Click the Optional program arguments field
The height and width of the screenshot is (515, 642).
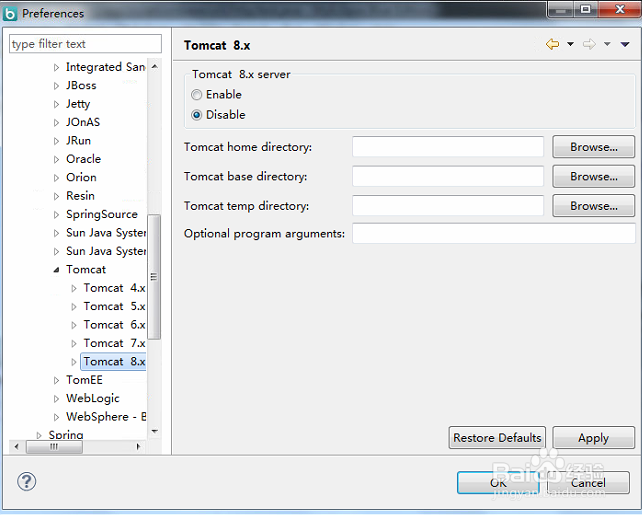pos(494,233)
